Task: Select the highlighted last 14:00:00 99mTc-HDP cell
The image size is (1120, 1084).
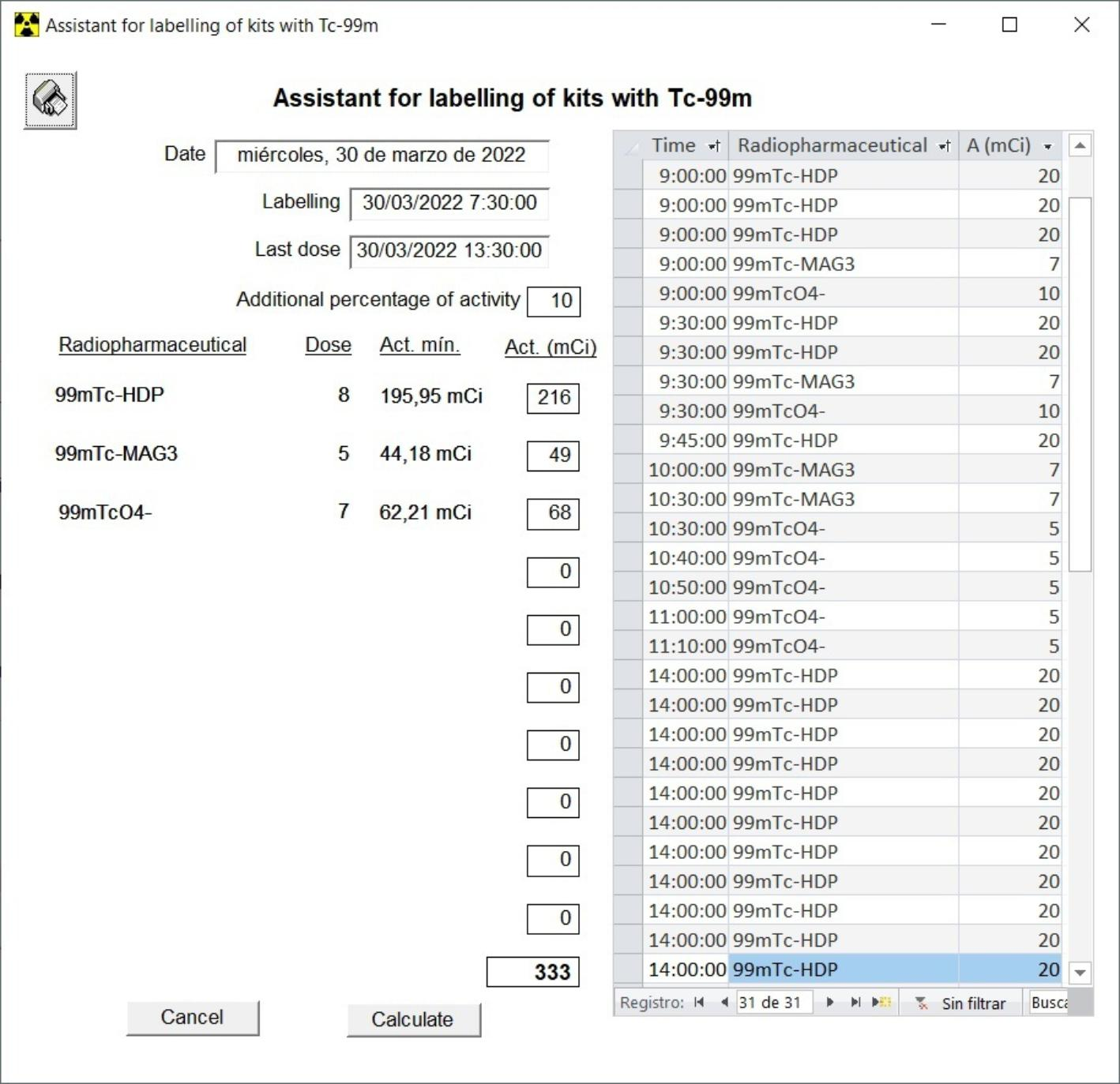Action: point(844,970)
